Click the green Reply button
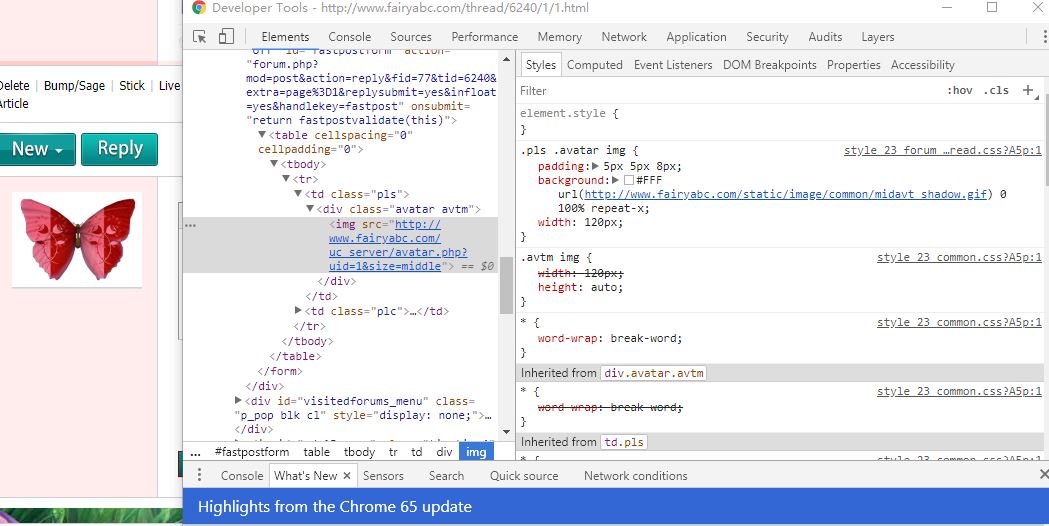The image size is (1049, 526). pyautogui.click(x=119, y=149)
